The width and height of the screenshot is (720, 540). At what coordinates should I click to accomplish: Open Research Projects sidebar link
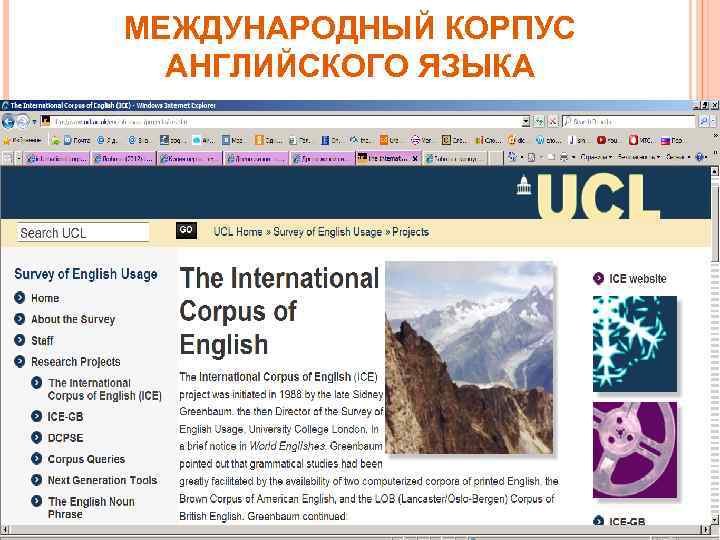[75, 361]
